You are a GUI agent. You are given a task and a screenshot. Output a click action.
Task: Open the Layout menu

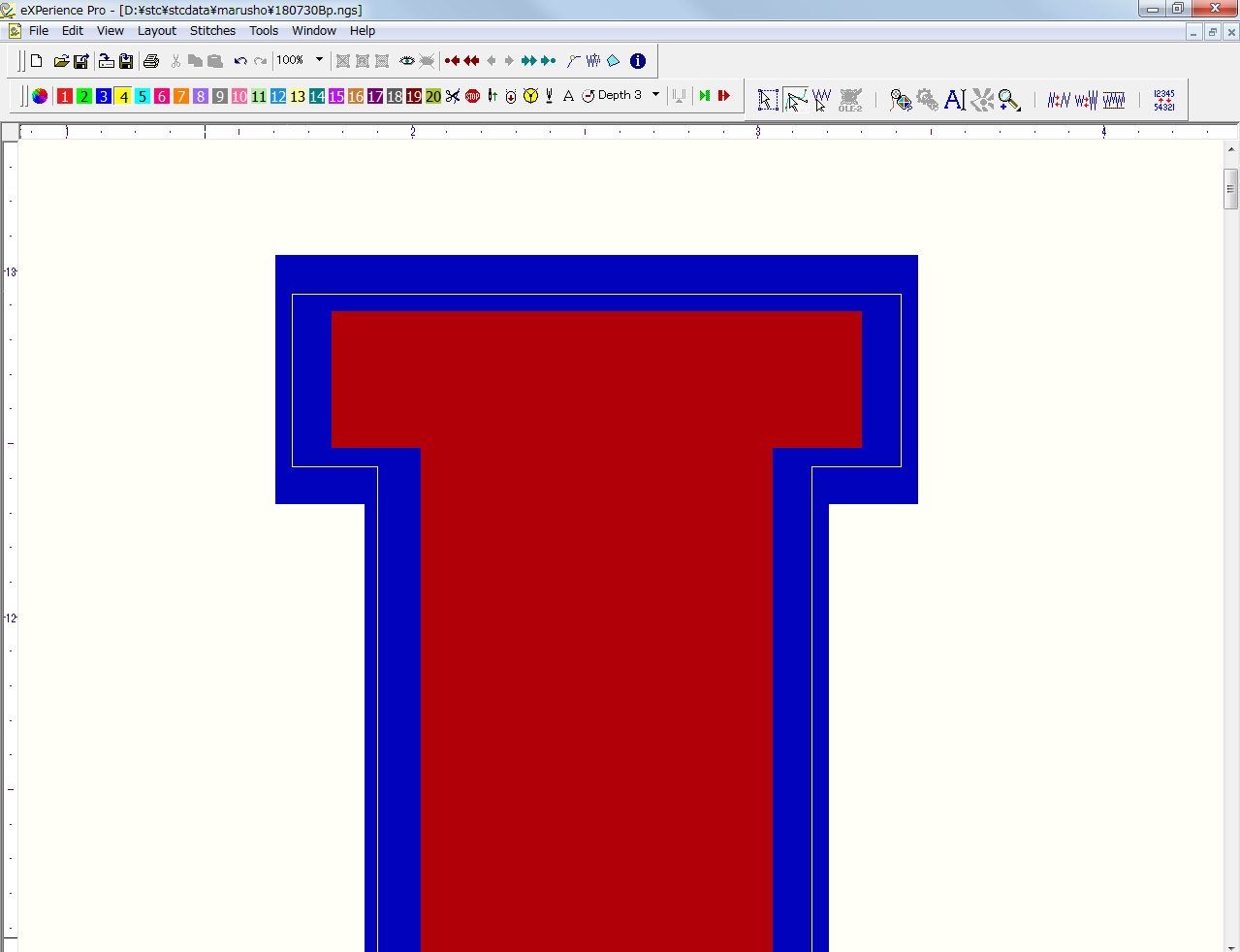[x=157, y=31]
